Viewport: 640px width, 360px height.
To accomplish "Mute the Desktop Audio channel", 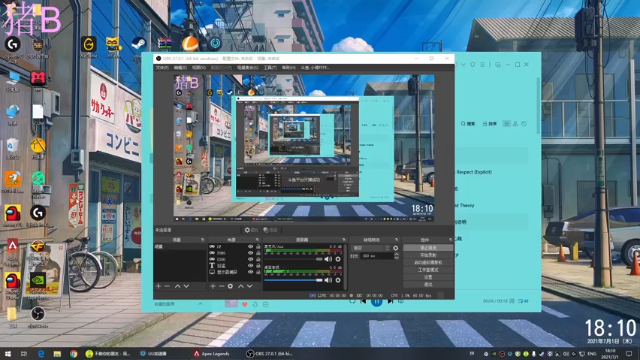I will [328, 280].
